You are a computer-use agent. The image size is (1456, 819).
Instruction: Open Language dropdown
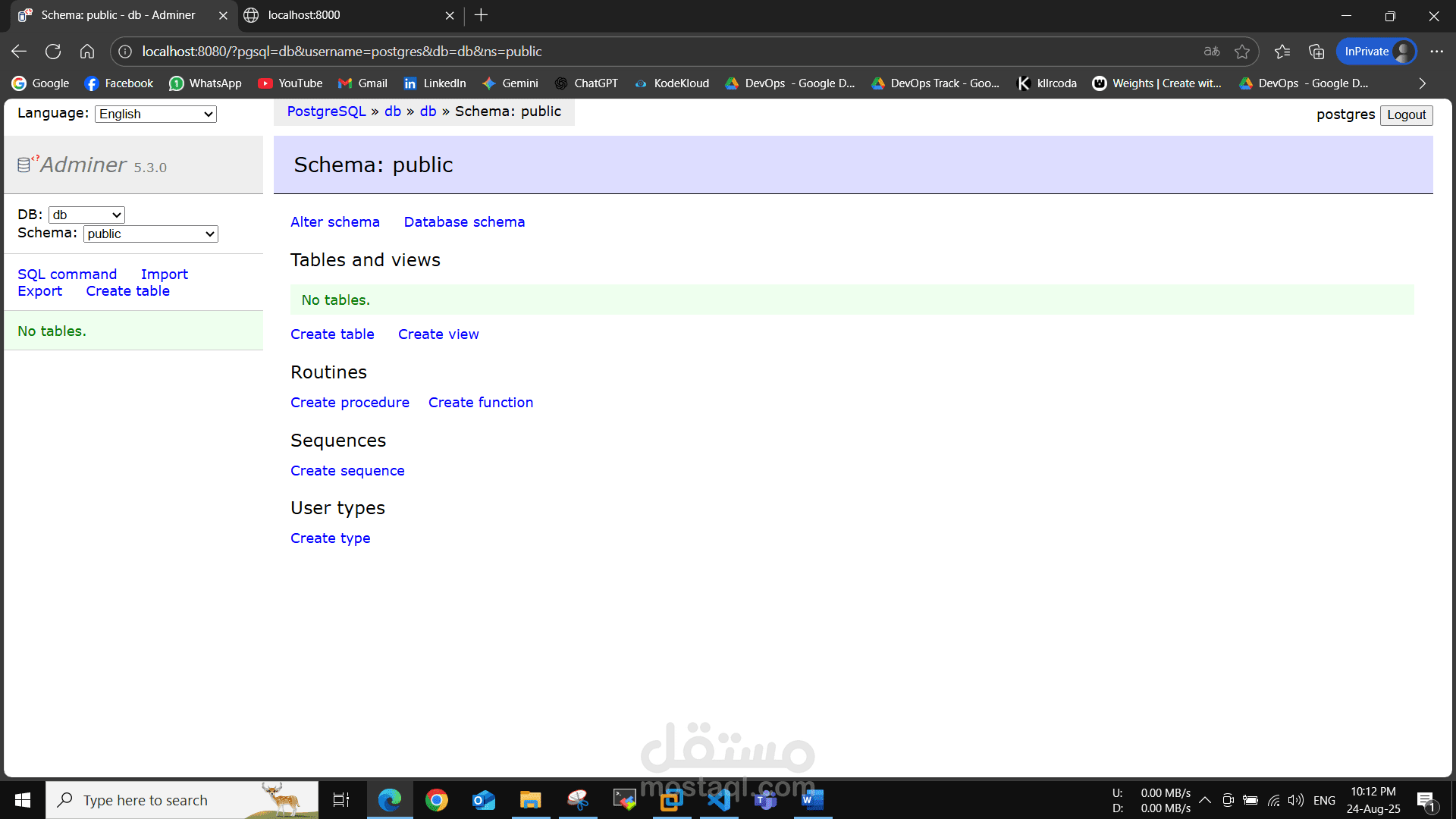point(155,114)
